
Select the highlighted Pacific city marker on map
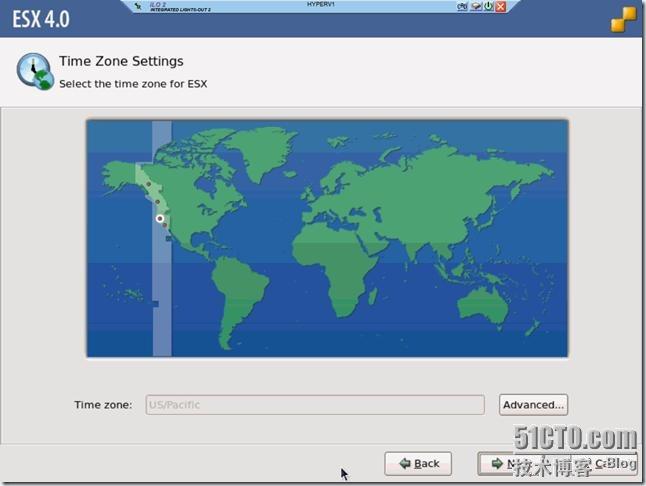pyautogui.click(x=160, y=218)
